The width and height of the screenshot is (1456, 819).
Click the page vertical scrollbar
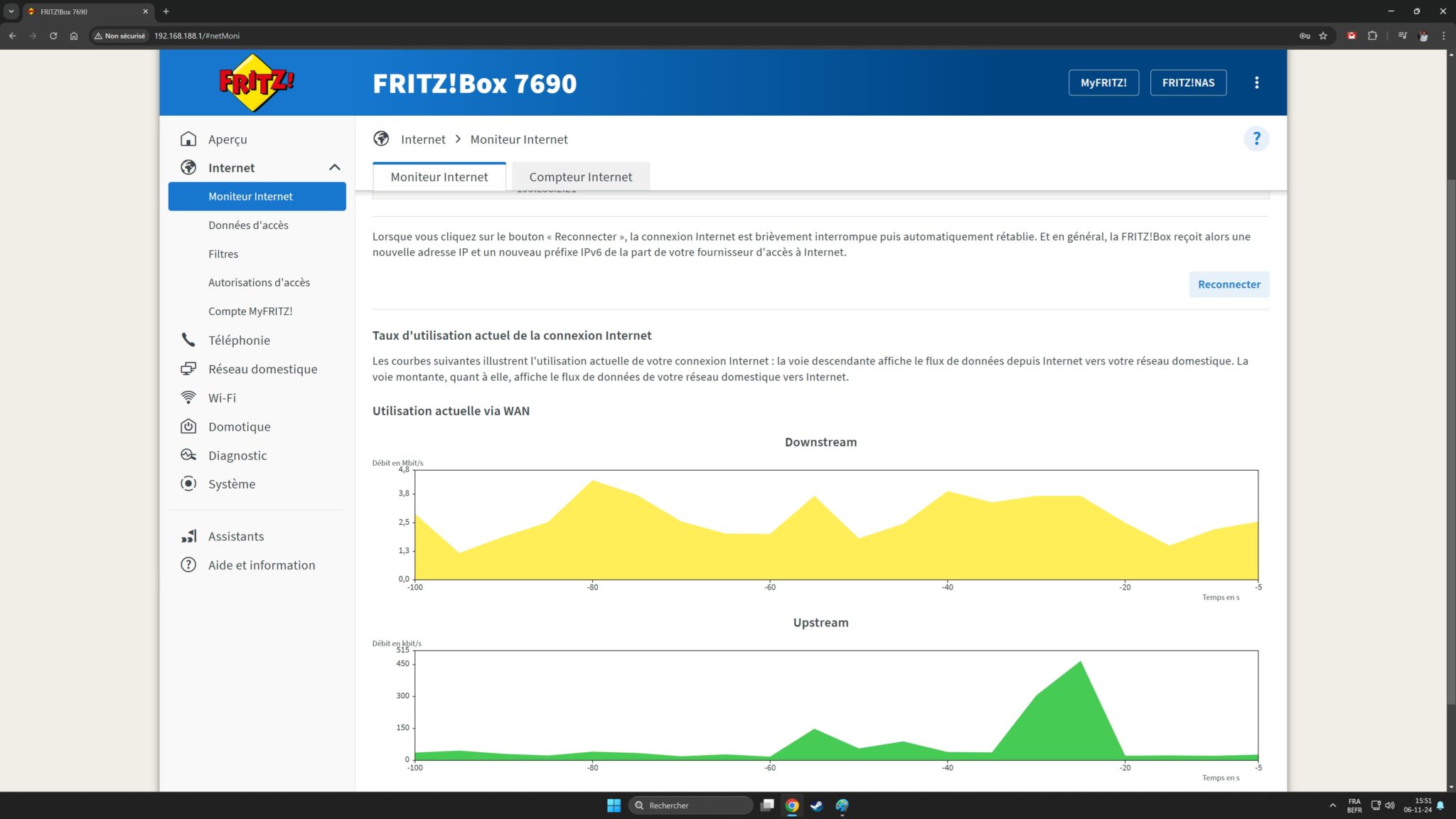pyautogui.click(x=1451, y=441)
